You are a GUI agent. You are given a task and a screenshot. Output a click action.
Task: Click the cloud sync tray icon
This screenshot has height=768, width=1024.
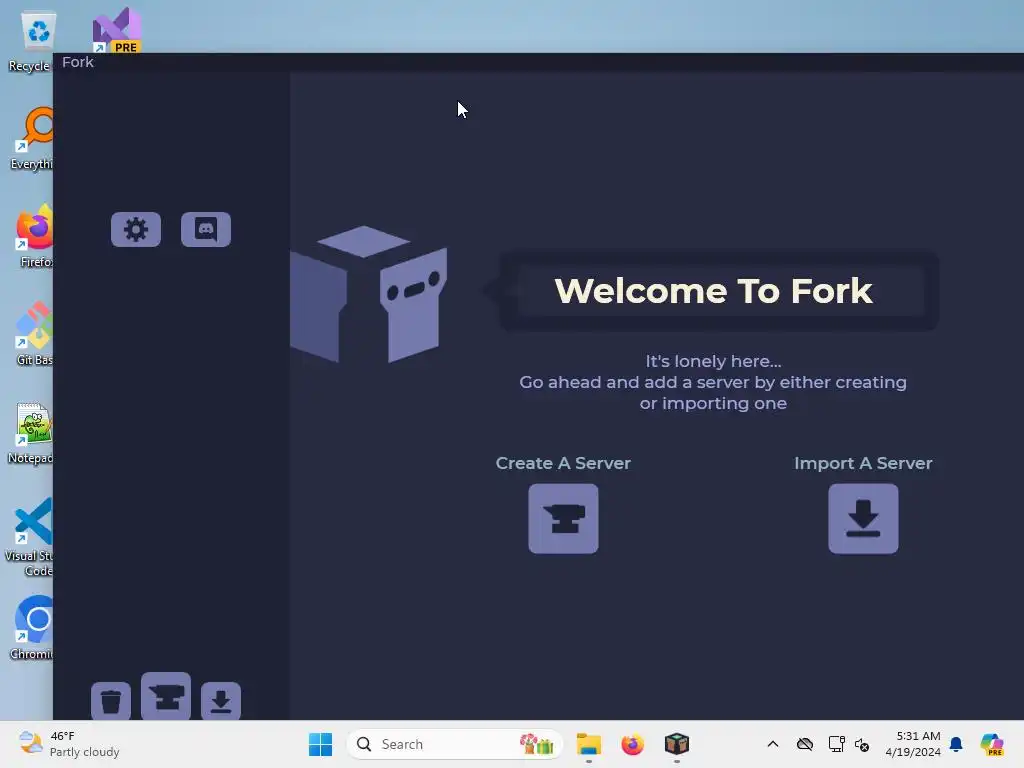(805, 744)
